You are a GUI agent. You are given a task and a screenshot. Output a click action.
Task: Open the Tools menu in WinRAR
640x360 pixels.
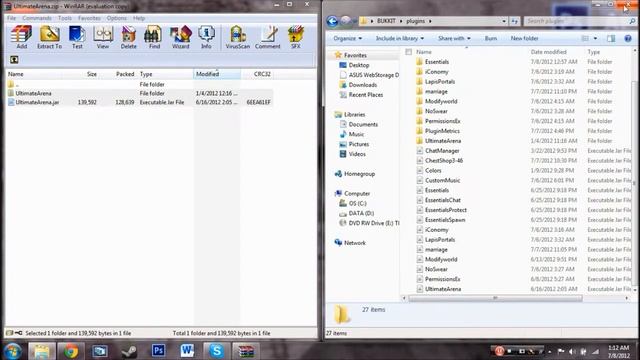pyautogui.click(x=64, y=18)
